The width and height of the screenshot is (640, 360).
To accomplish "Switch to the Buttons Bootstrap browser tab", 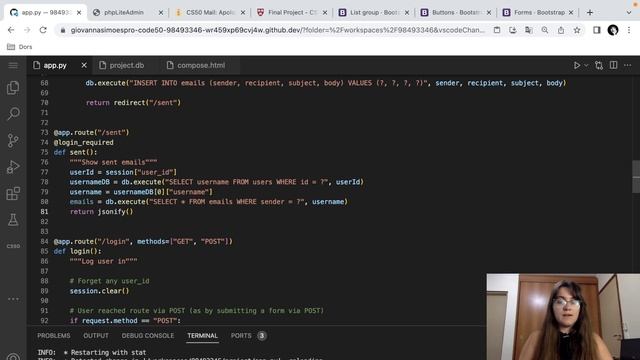I will [456, 13].
